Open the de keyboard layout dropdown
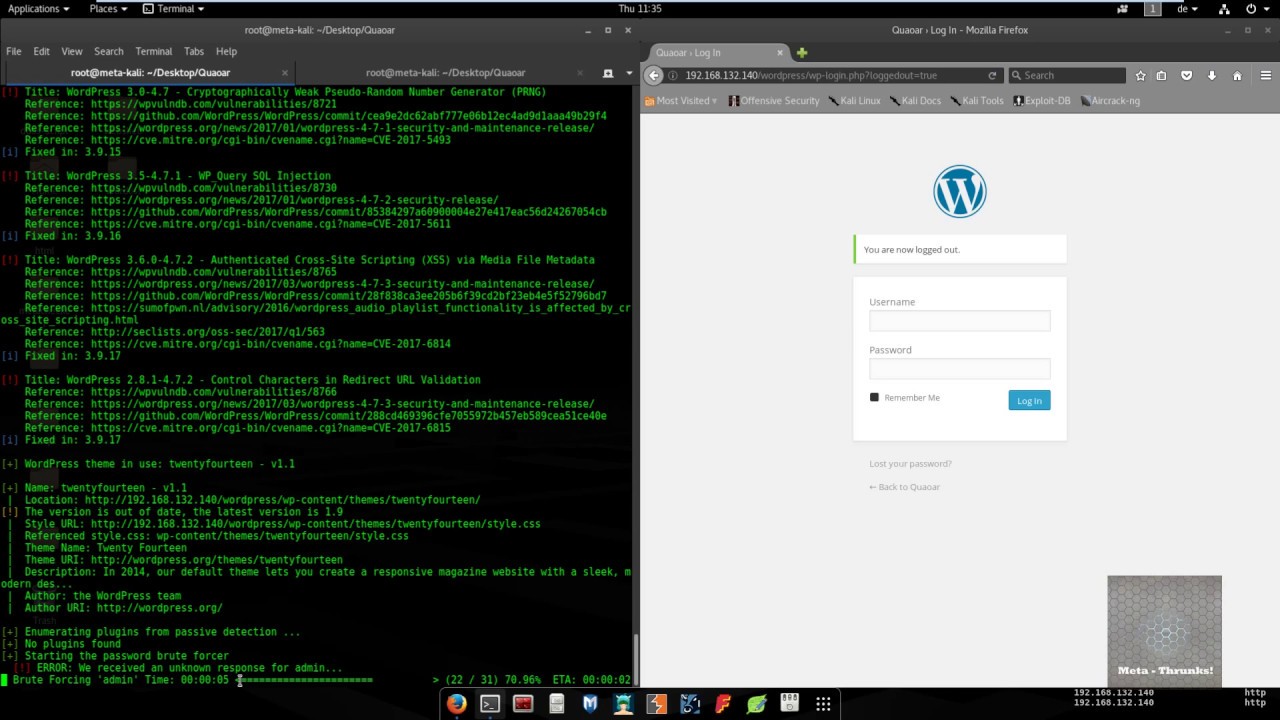Viewport: 1280px width, 720px height. click(x=1187, y=8)
